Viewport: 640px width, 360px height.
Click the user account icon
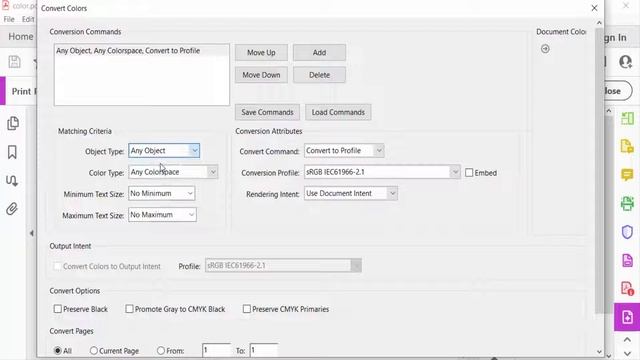coord(625,62)
